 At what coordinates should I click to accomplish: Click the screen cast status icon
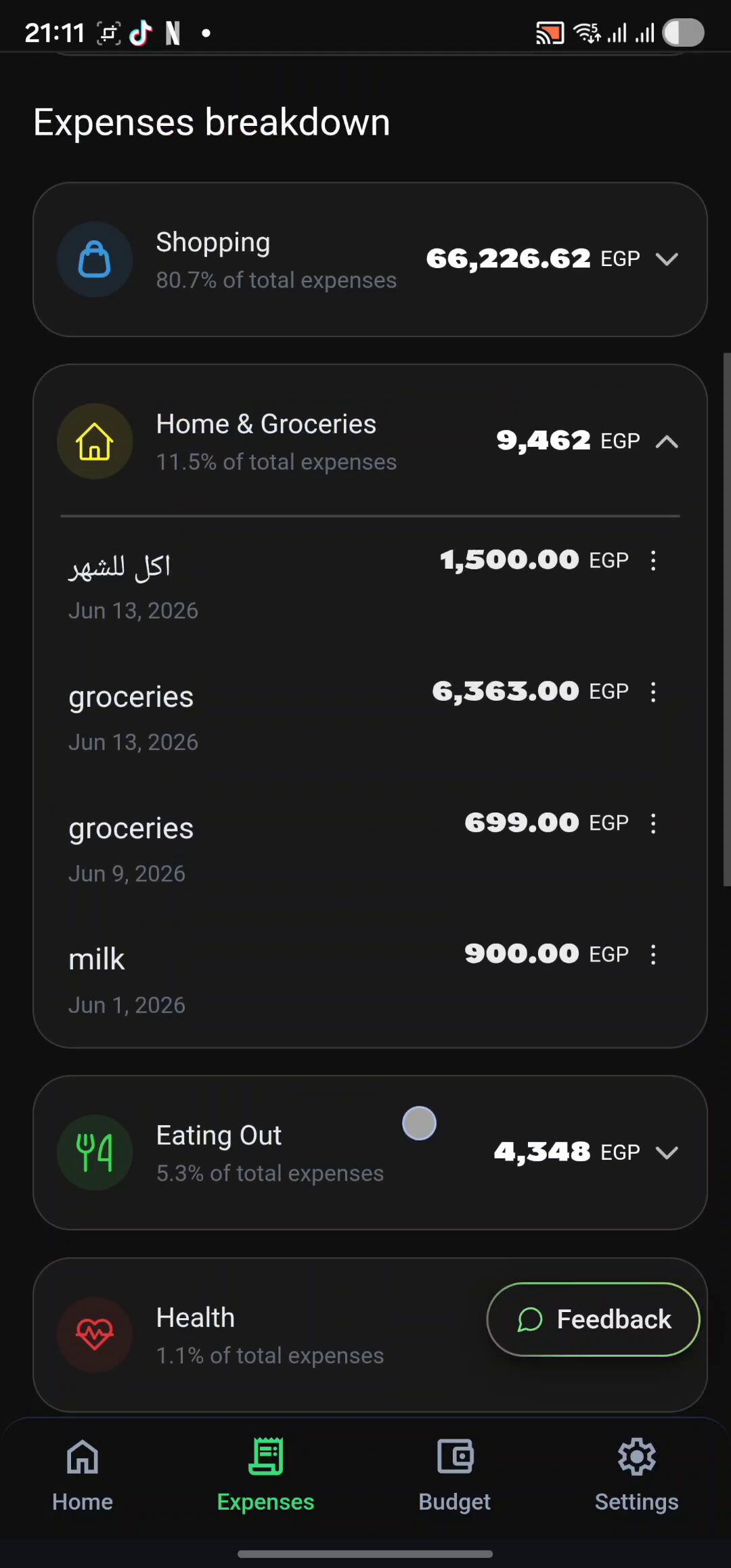click(x=550, y=32)
